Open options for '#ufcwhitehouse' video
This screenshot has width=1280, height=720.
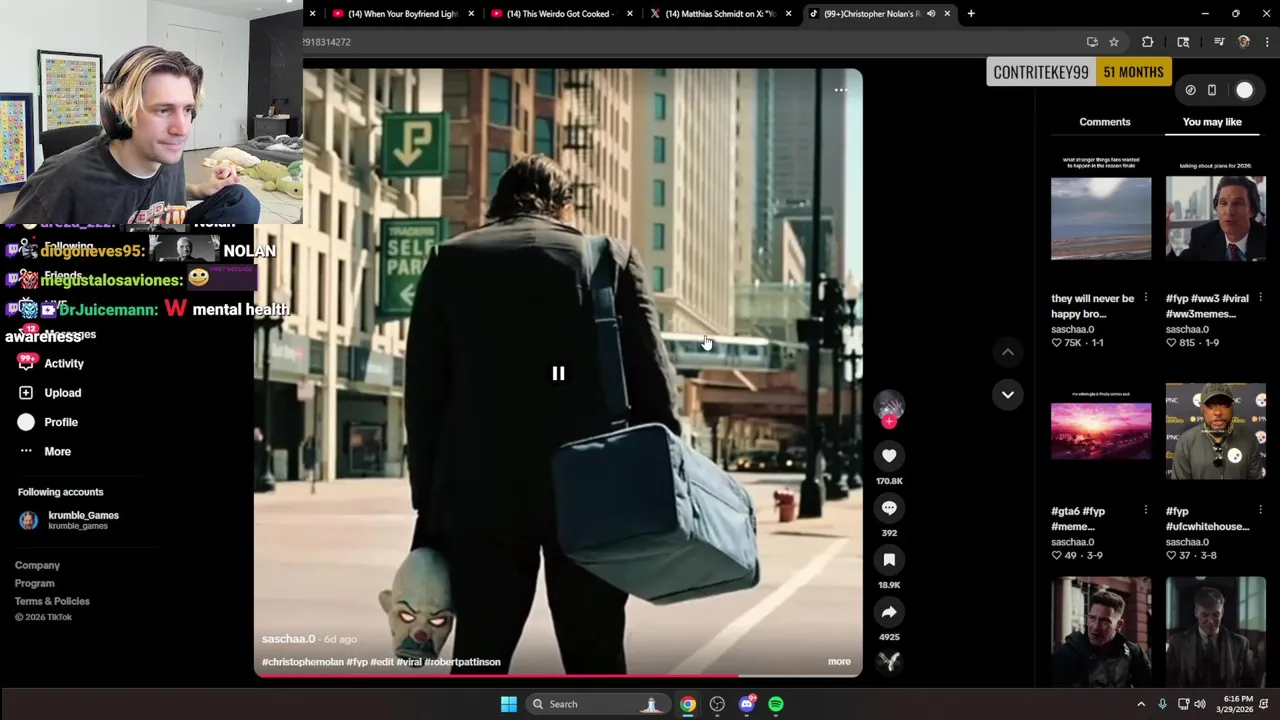coord(1260,511)
